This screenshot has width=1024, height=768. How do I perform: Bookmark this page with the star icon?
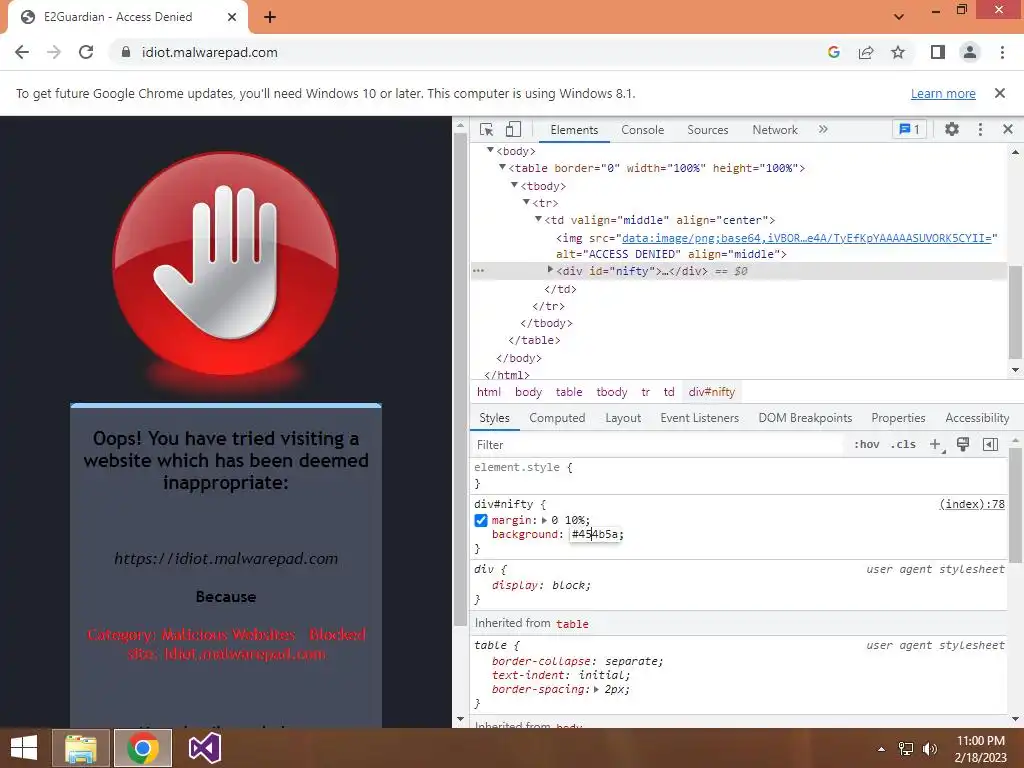pyautogui.click(x=898, y=52)
